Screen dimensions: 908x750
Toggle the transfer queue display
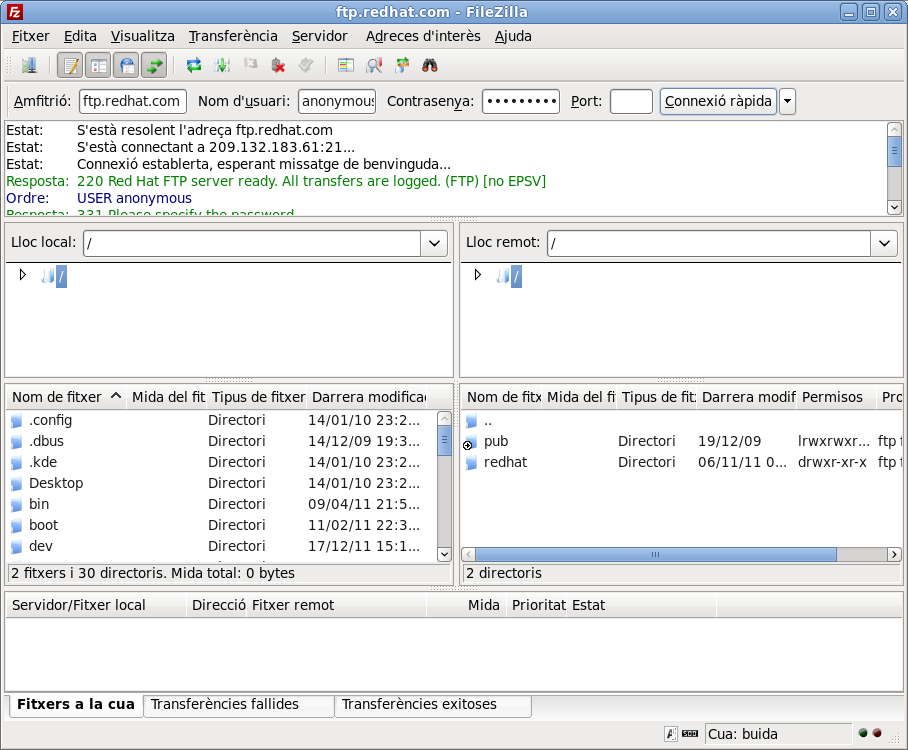[x=154, y=66]
